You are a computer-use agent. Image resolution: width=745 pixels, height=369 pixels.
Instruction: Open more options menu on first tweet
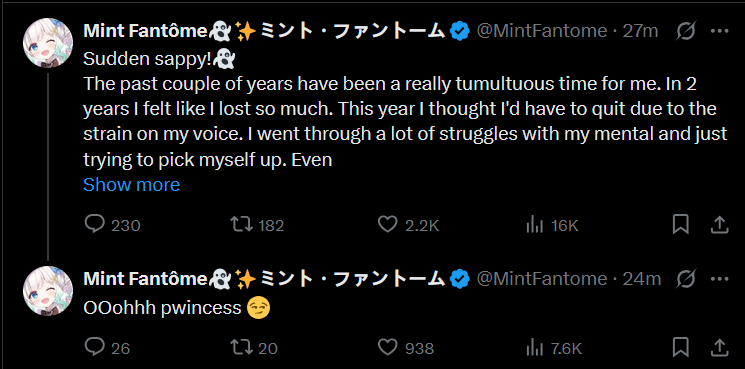pyautogui.click(x=719, y=31)
